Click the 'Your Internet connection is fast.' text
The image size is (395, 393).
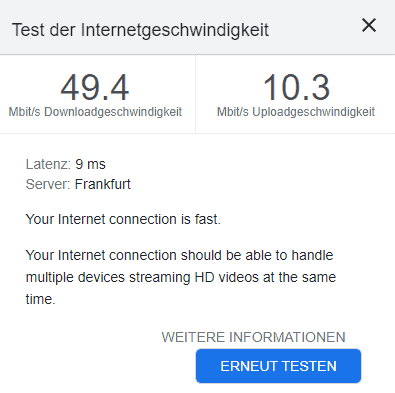click(123, 219)
